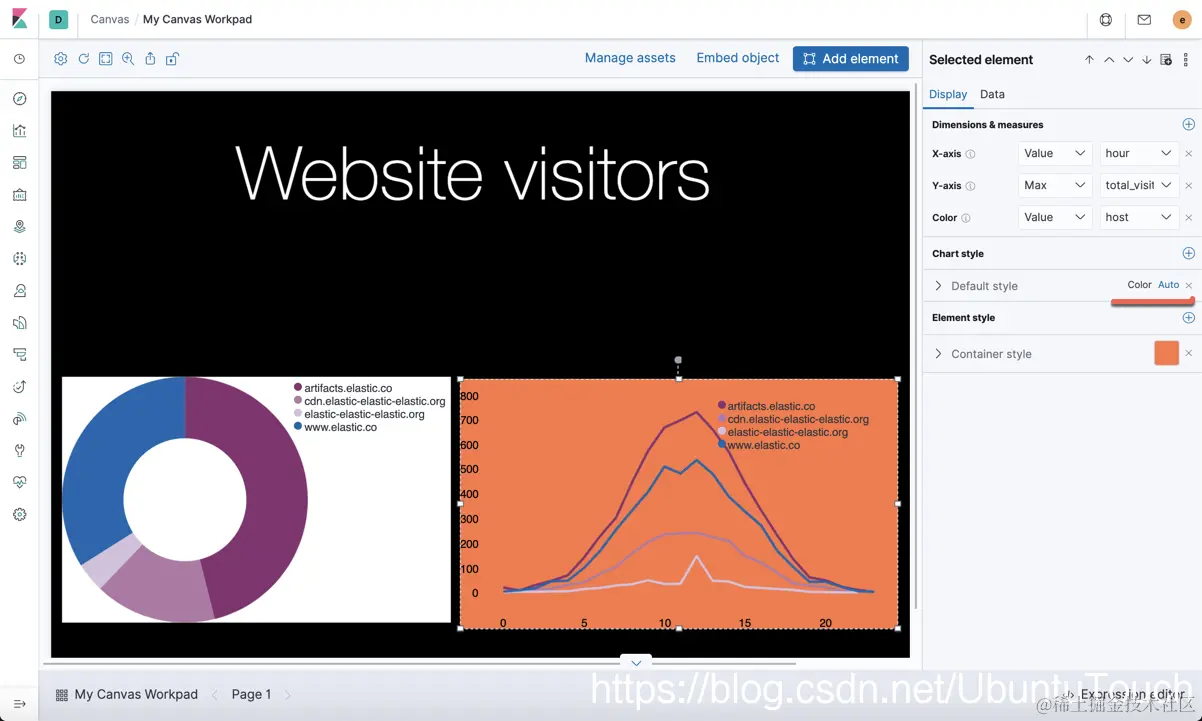Remove the X-axis argument
The width and height of the screenshot is (1202, 721).
1189,154
